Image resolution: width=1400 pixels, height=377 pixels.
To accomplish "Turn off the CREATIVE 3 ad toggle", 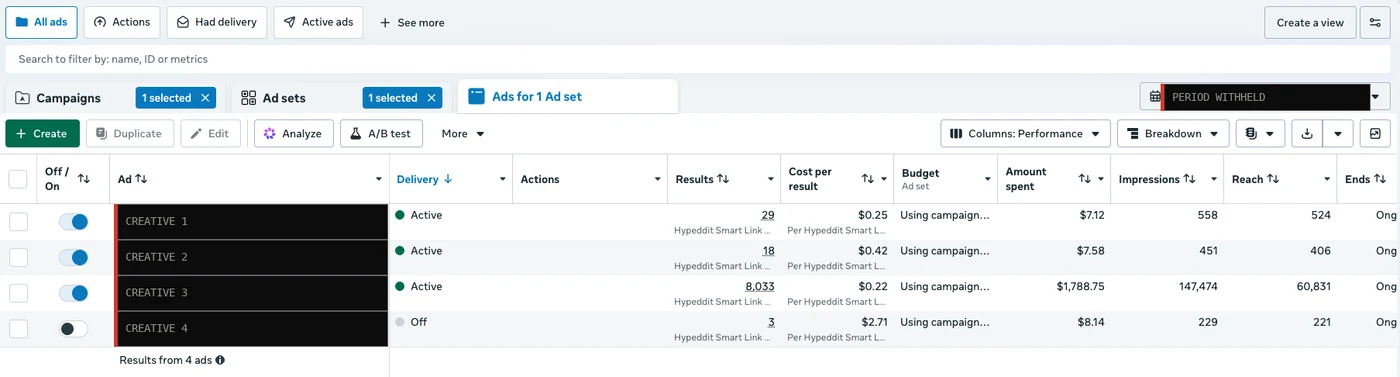I will click(x=73, y=293).
